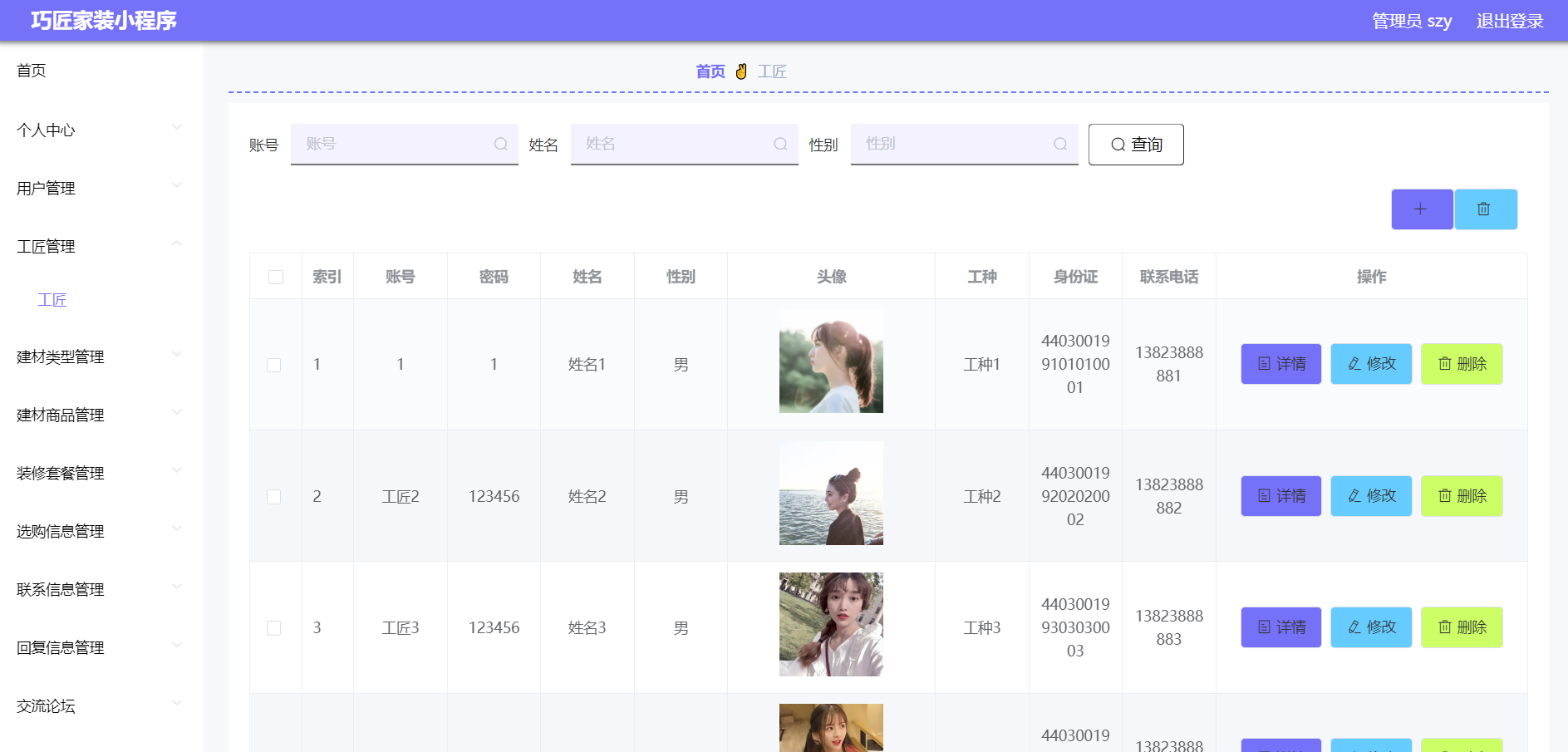Select 工匠 submenu item
This screenshot has height=752, width=1568.
tap(52, 300)
